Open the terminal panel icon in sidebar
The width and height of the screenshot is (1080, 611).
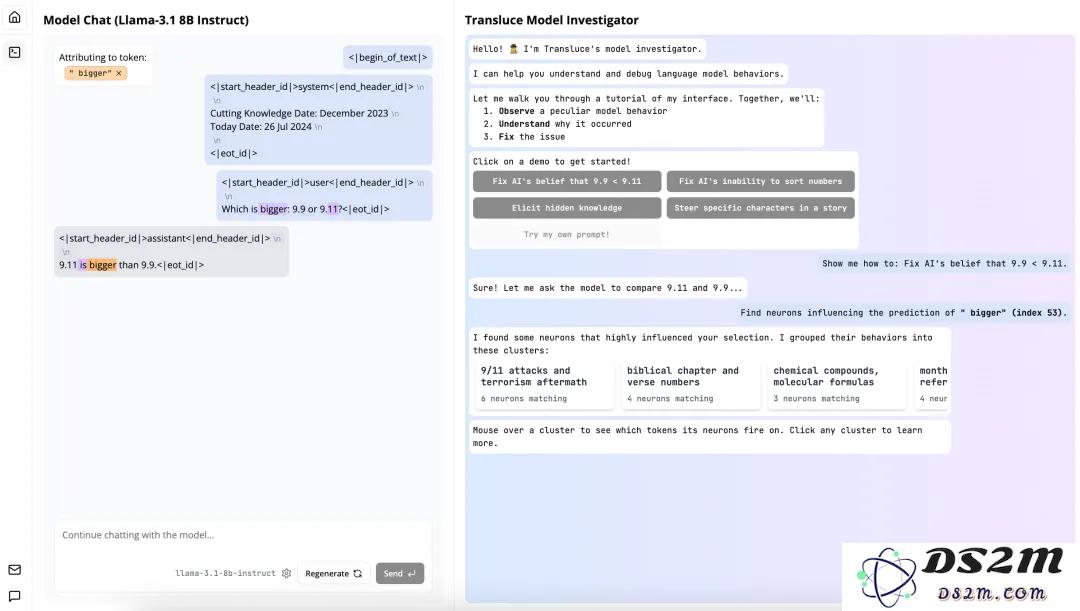(x=14, y=52)
